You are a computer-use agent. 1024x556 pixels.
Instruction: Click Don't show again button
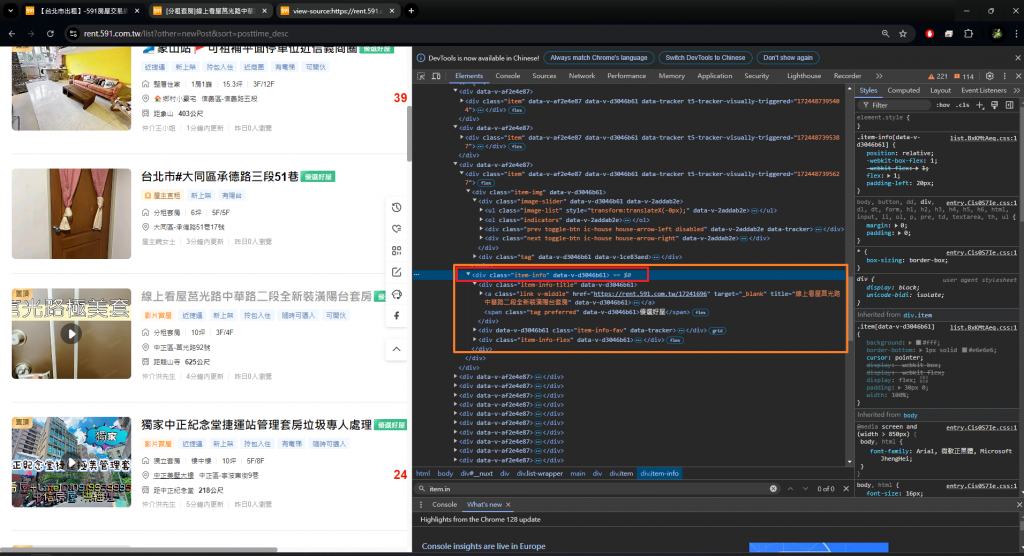pos(788,58)
